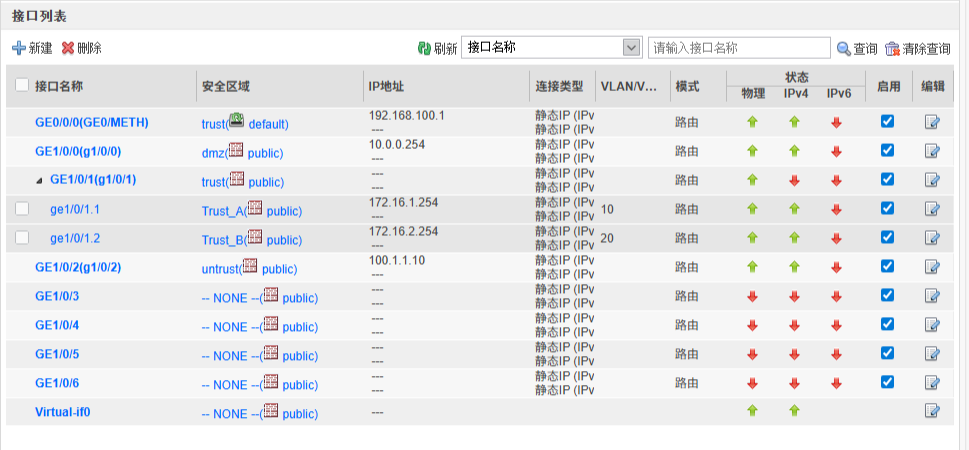Open edit icon for GE1/0/0(g1/0/0) row

(932, 150)
